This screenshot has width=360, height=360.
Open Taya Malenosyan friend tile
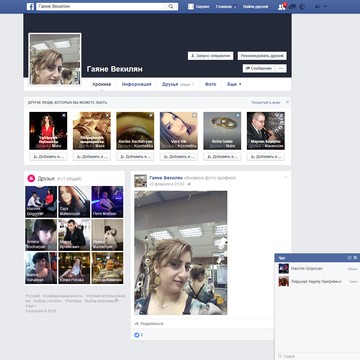(x=74, y=202)
